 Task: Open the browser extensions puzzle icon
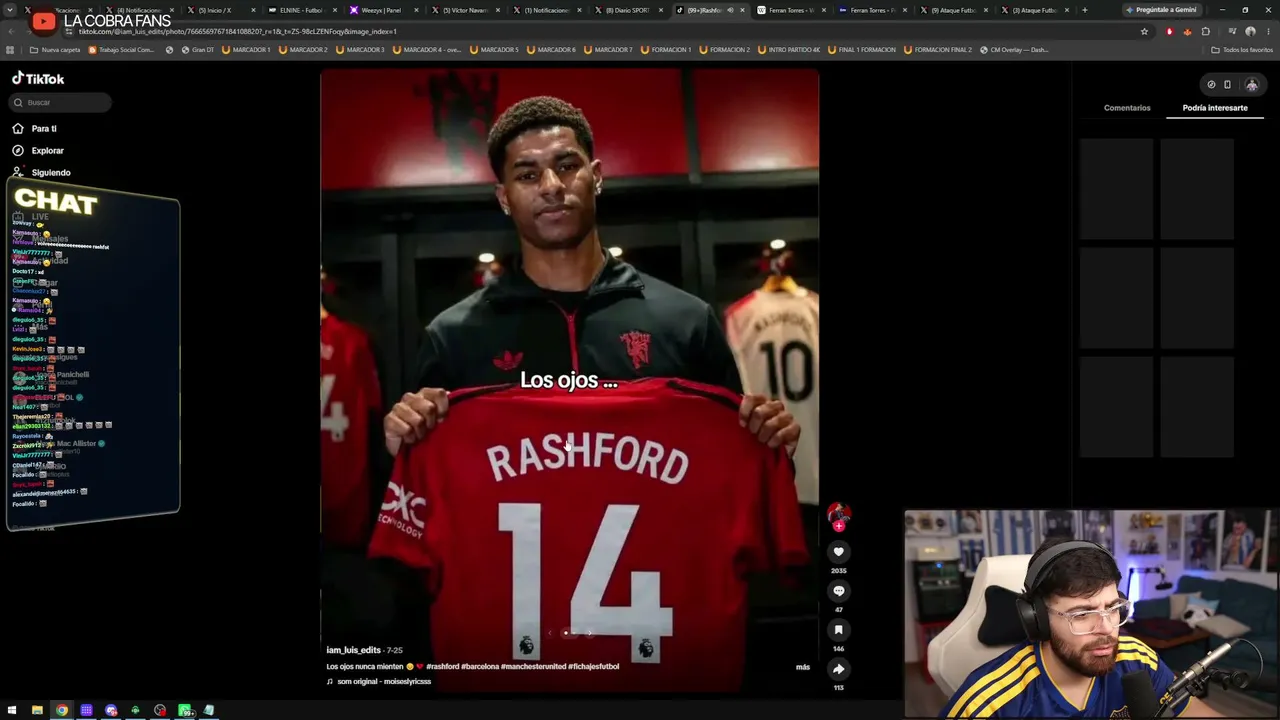[x=1205, y=31]
